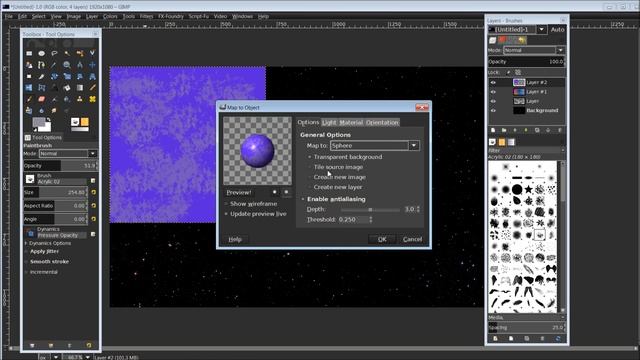Screen dimensions: 640x360
Task: Toggle Create new image option
Action: (337, 177)
